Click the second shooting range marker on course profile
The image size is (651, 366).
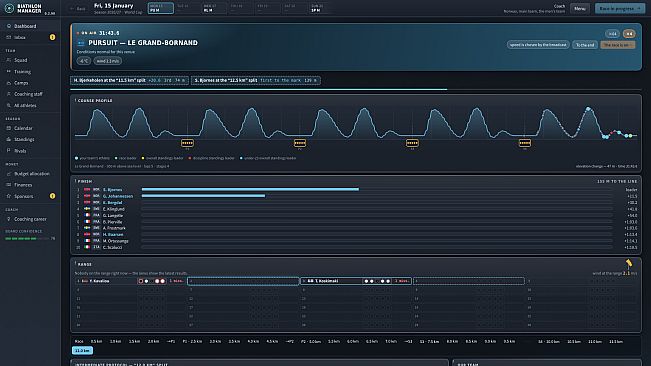[300, 143]
